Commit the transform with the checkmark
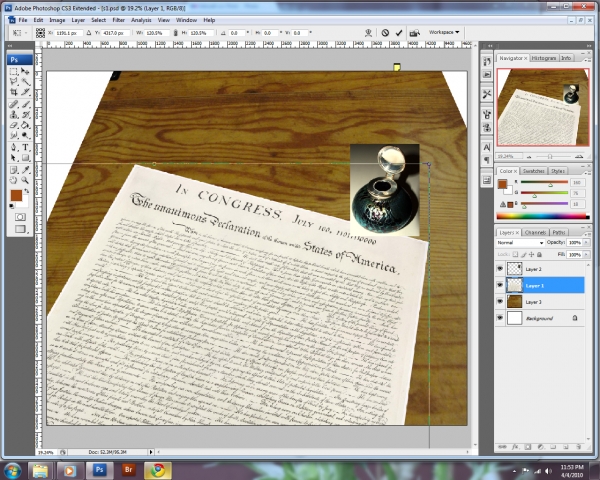The width and height of the screenshot is (600, 480). 399,33
